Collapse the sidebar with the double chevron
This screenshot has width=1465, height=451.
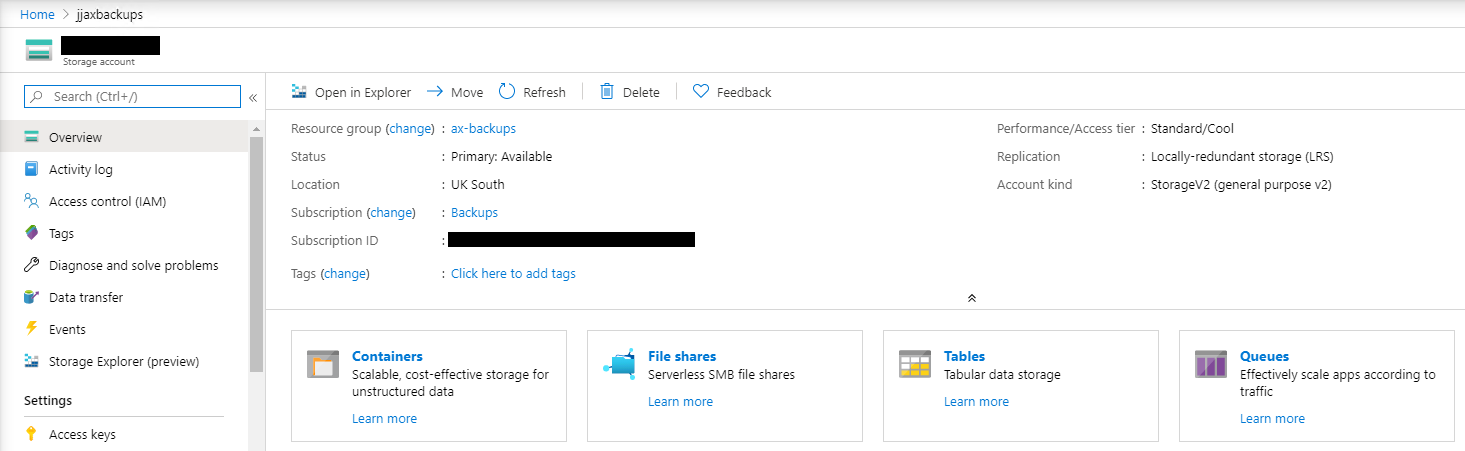click(x=253, y=97)
